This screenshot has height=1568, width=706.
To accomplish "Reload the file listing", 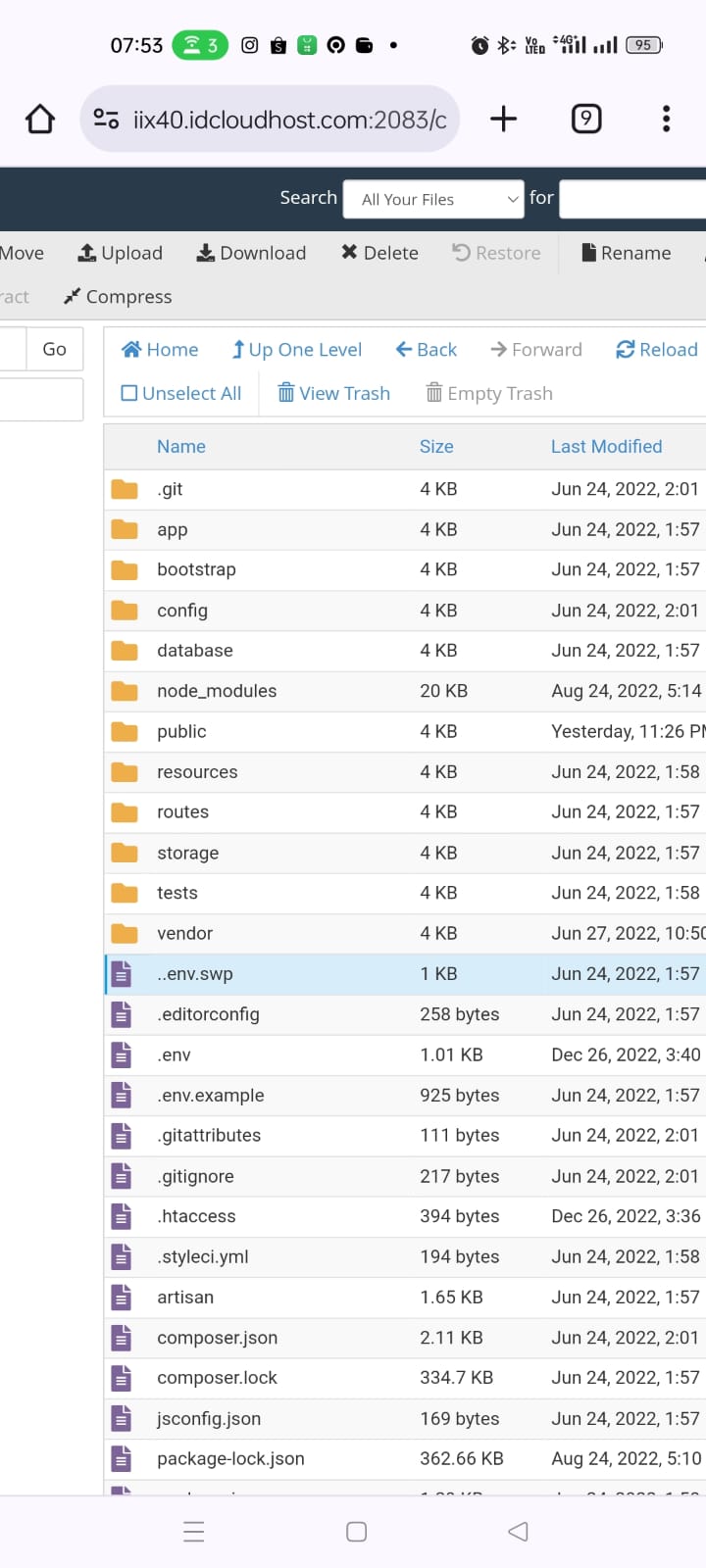I will click(656, 350).
